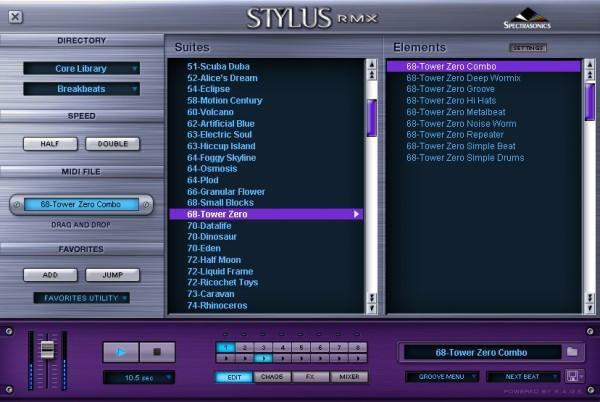
Task: Select part slot 8
Action: click(357, 347)
